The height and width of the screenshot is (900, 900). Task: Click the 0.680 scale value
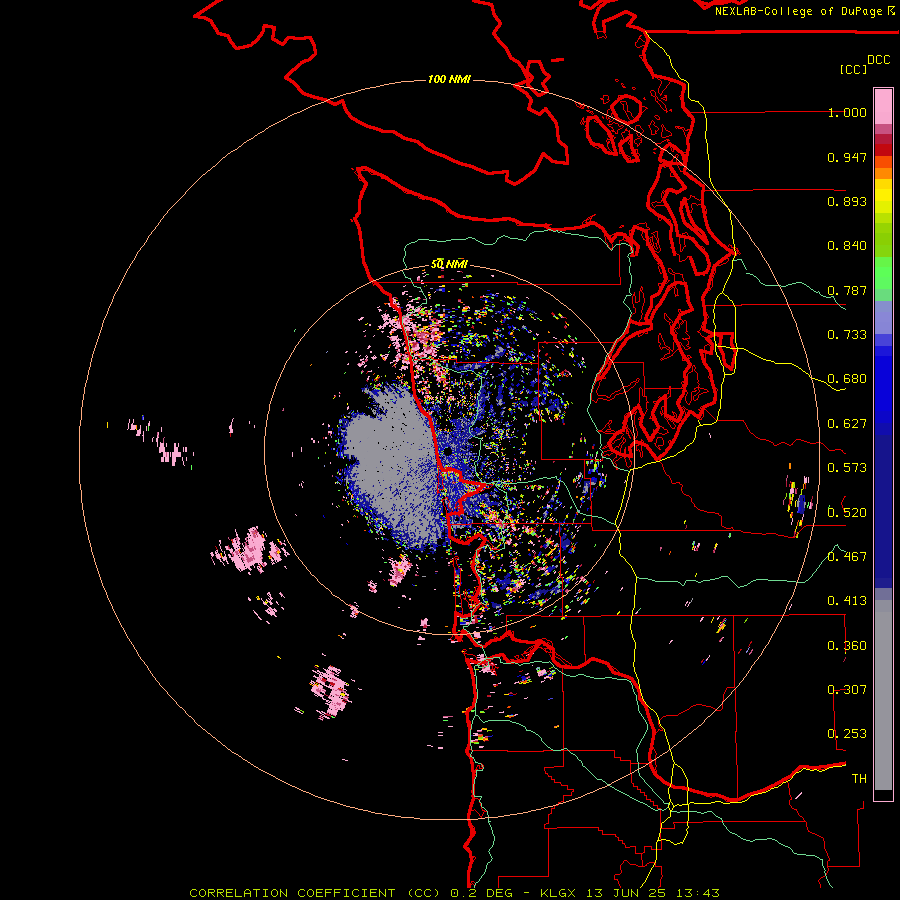pyautogui.click(x=847, y=379)
